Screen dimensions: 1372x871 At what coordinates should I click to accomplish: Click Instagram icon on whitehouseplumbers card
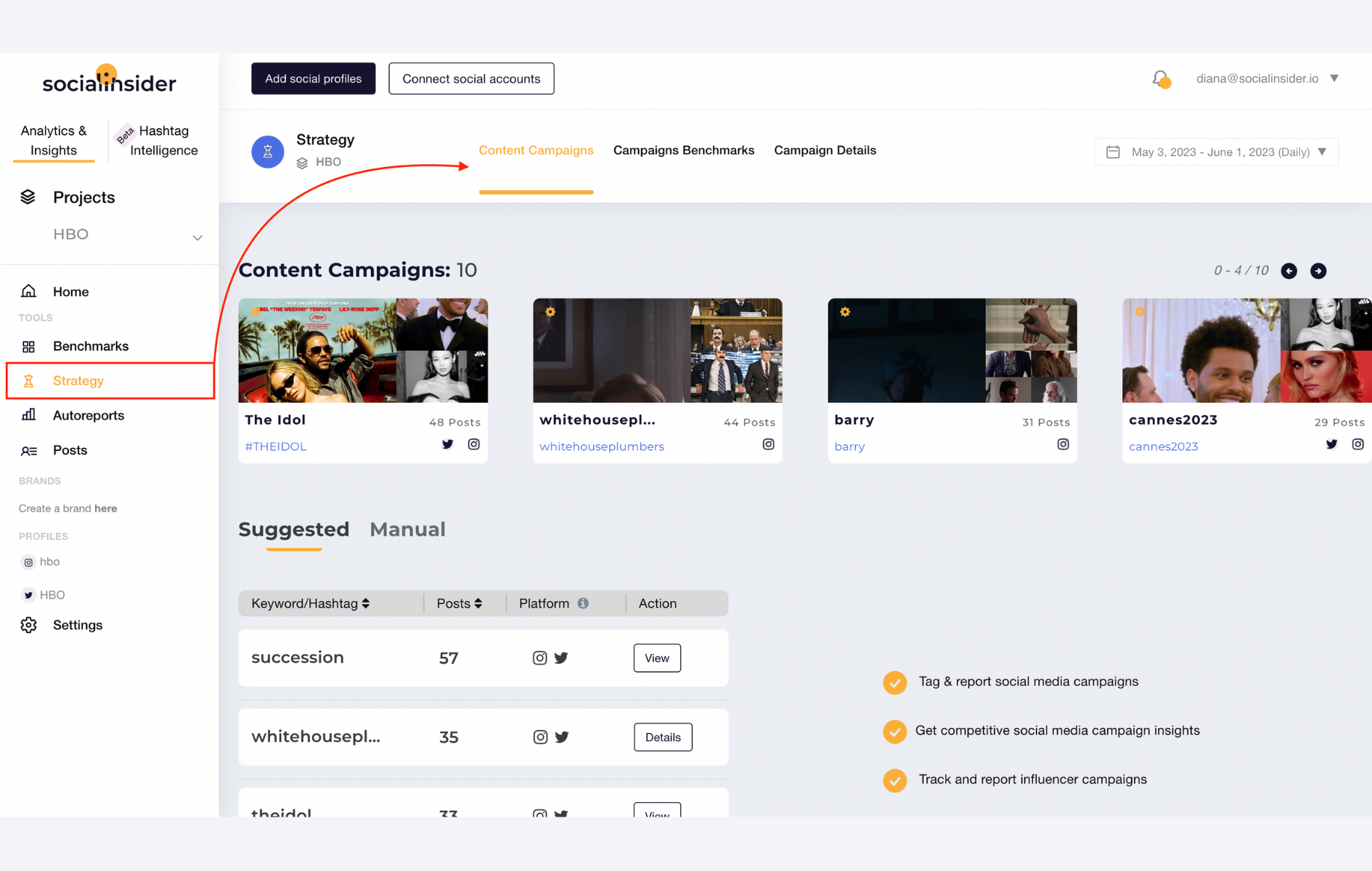(x=768, y=444)
